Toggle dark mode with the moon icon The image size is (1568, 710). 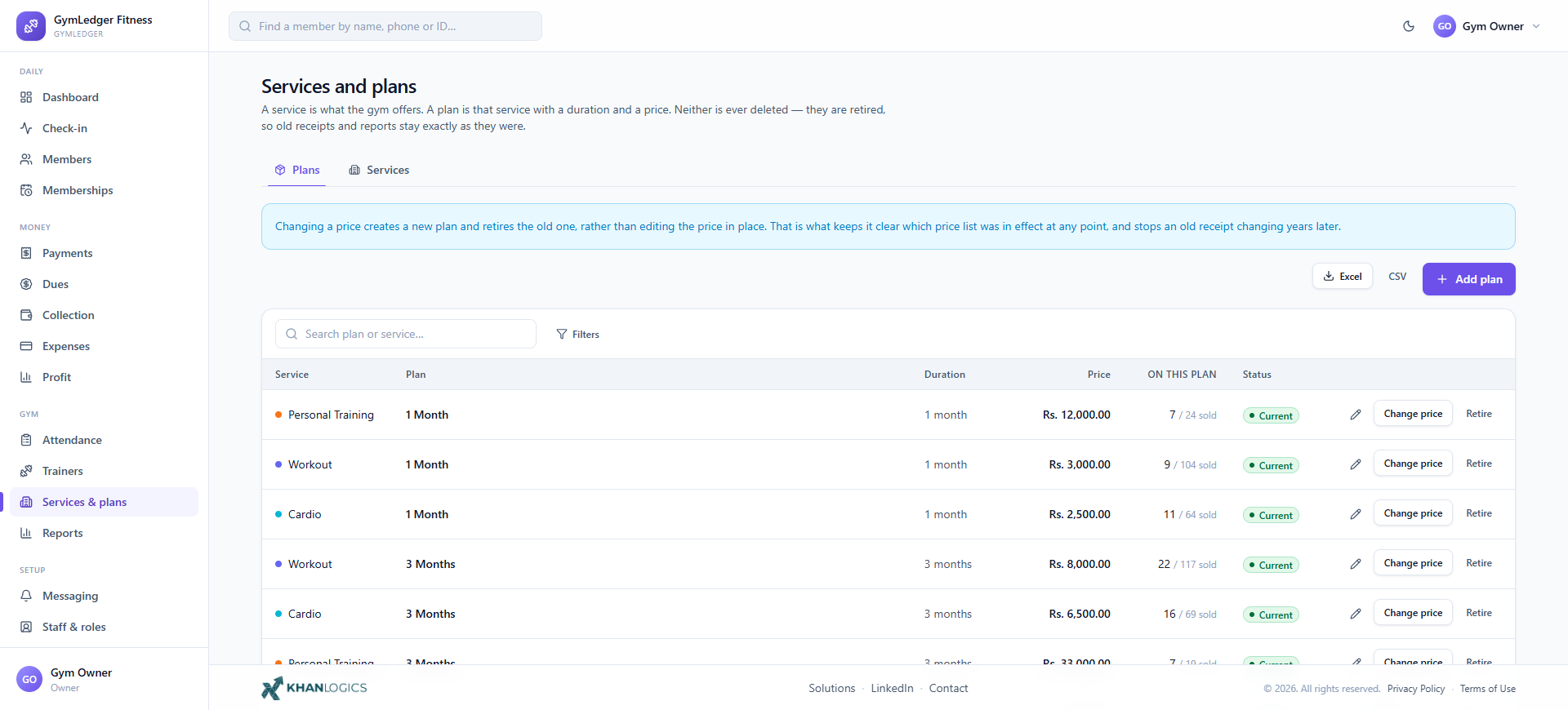click(1409, 26)
